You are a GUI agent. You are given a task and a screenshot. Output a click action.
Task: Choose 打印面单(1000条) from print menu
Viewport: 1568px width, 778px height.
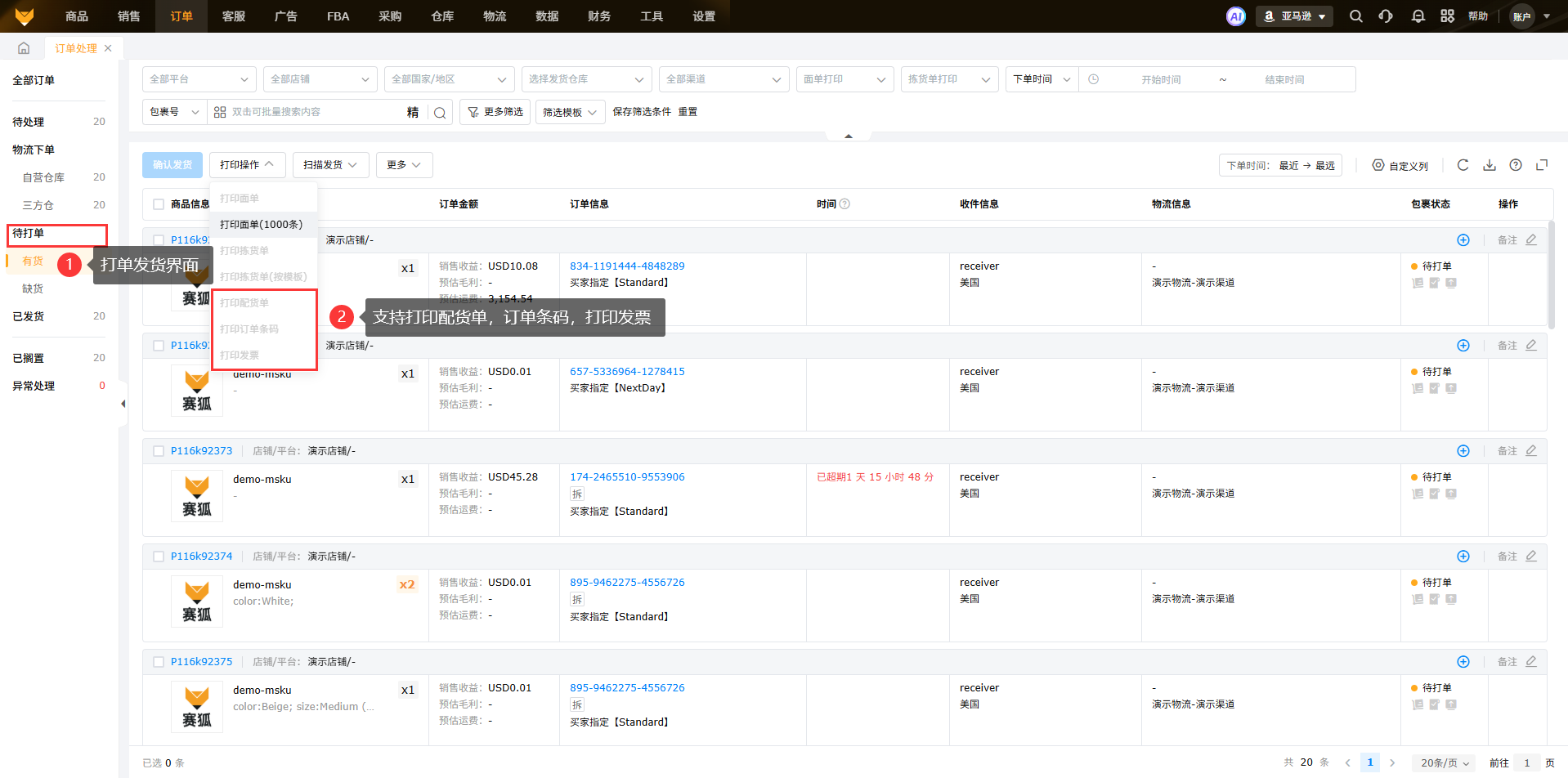click(x=261, y=225)
